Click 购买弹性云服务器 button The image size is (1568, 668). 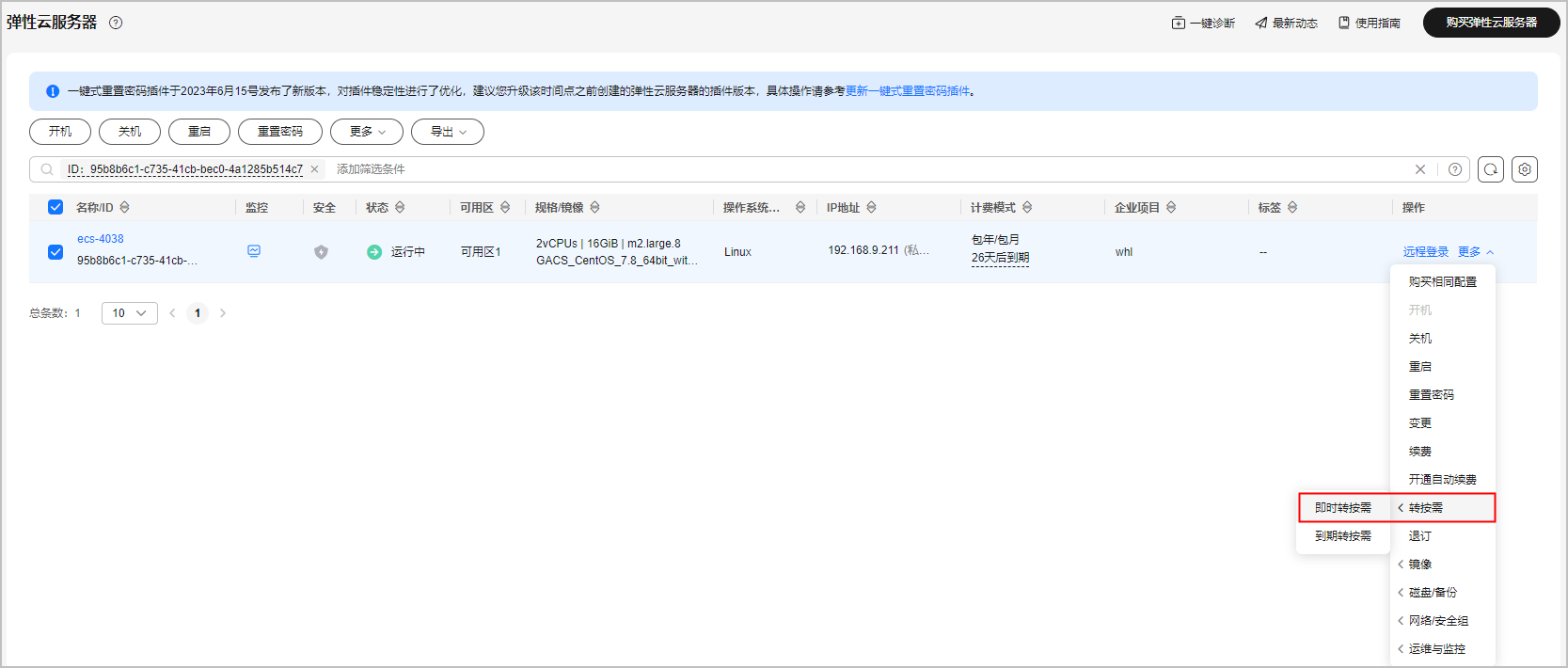click(x=1491, y=23)
